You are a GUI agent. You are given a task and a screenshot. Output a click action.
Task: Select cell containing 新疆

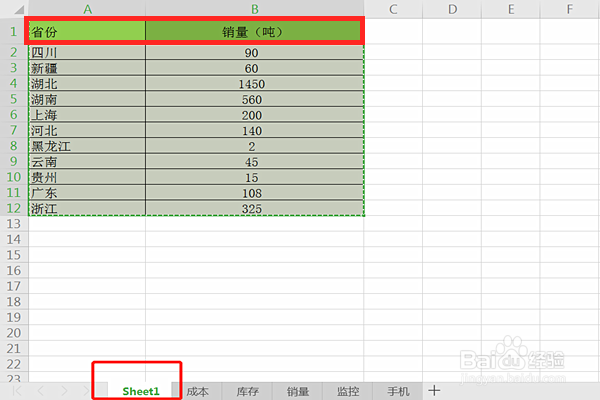click(x=87, y=68)
